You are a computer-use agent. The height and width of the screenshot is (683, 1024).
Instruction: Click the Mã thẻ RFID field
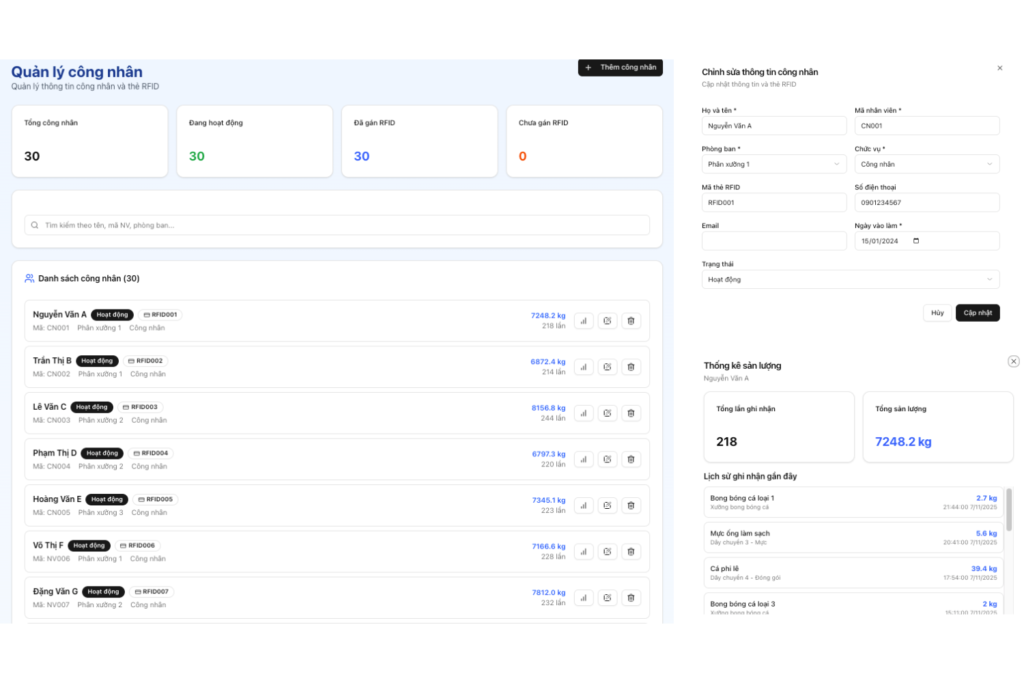coord(773,202)
